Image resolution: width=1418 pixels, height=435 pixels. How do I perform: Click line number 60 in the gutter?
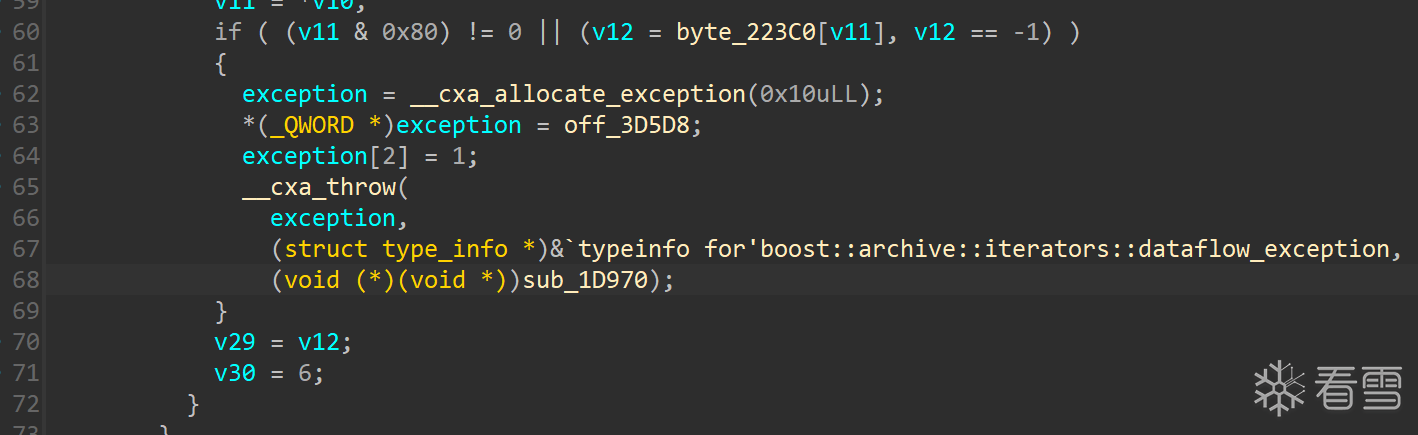tap(26, 32)
